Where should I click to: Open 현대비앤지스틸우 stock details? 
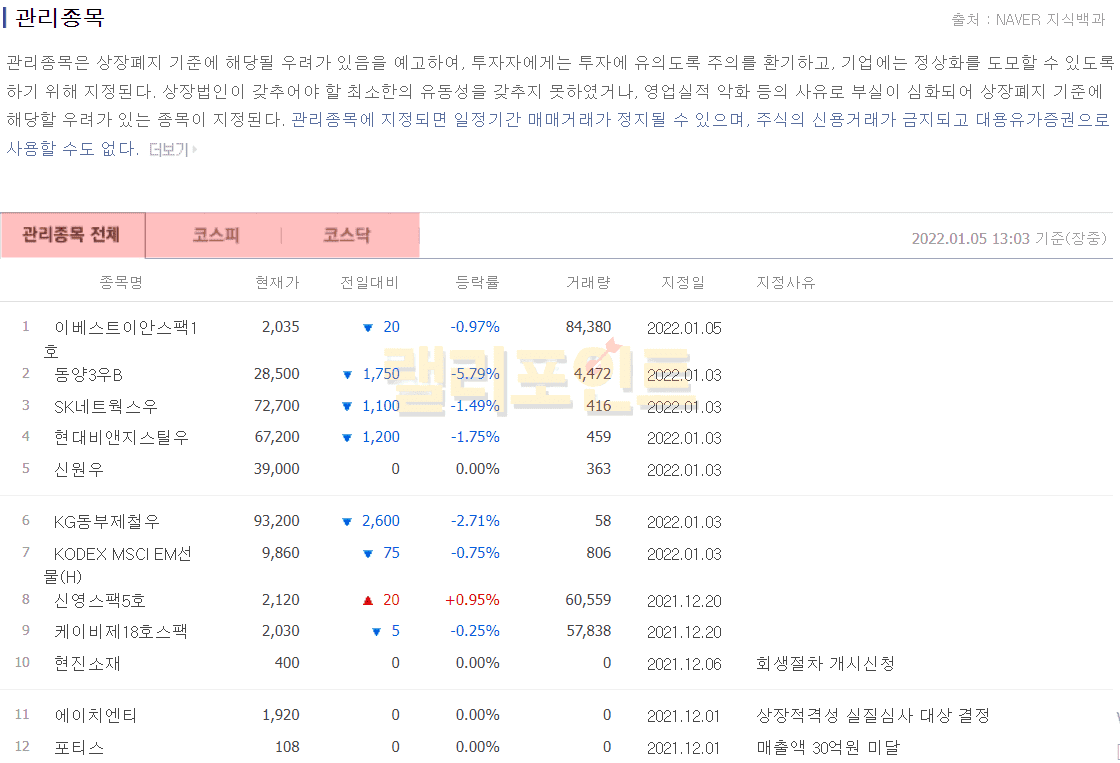[121, 438]
